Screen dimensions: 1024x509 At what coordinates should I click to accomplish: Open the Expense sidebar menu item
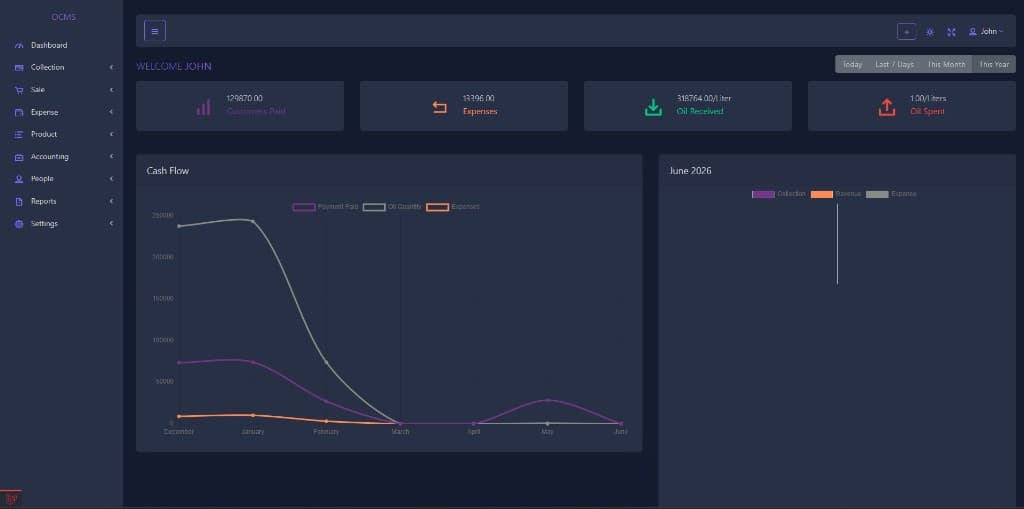pyautogui.click(x=61, y=112)
